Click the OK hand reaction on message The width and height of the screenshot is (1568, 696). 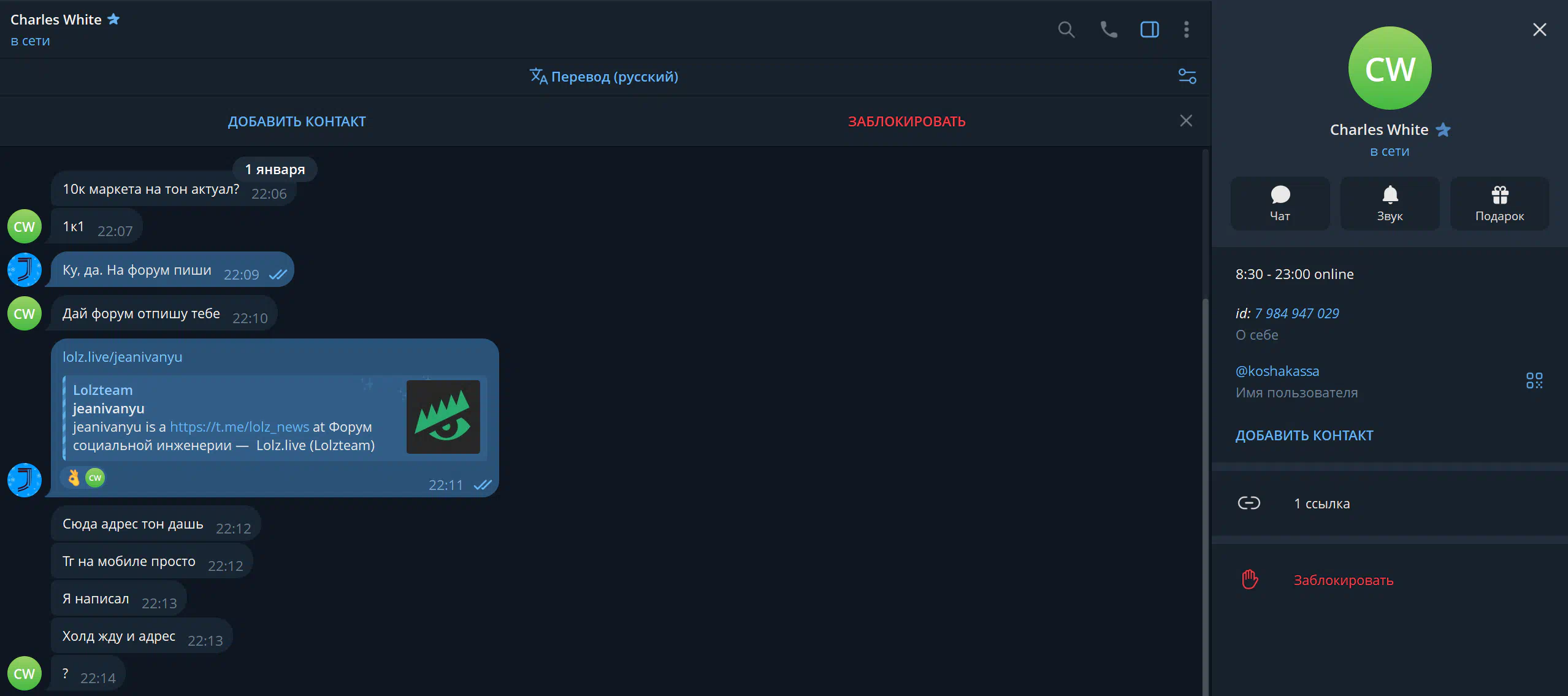point(74,478)
